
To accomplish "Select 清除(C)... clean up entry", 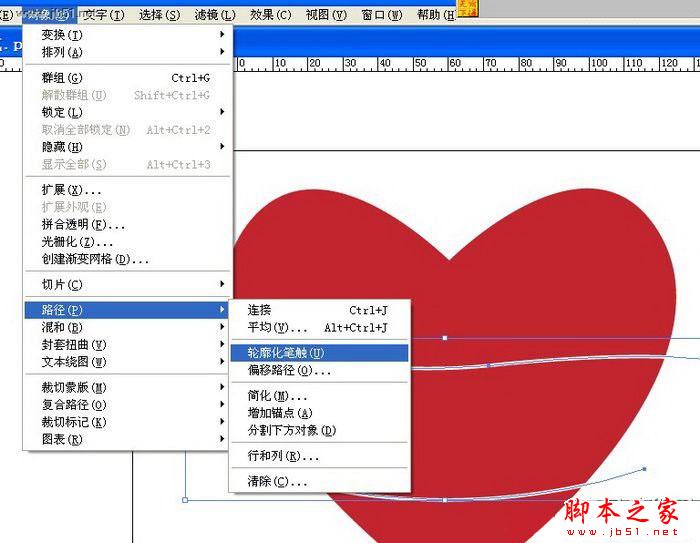I will click(320, 481).
